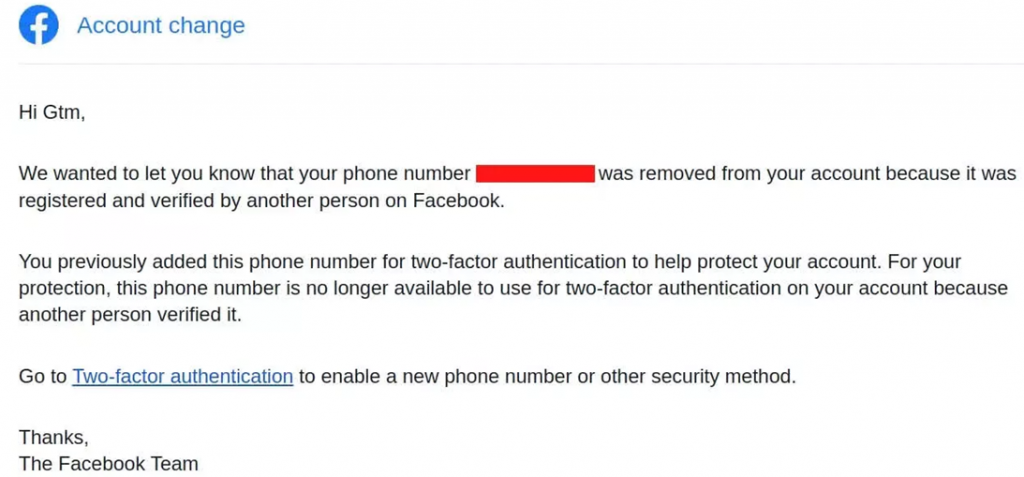Select the Account change header title
Image resolution: width=1024 pixels, height=477 pixels.
161,25
